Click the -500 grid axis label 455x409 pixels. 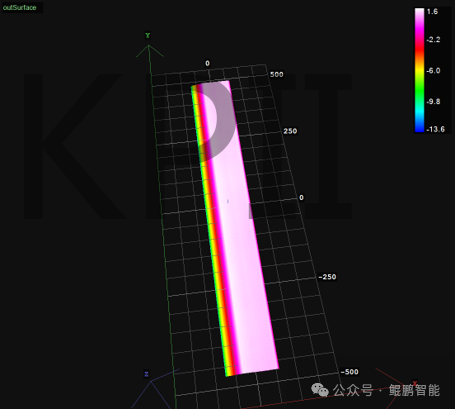(350, 372)
